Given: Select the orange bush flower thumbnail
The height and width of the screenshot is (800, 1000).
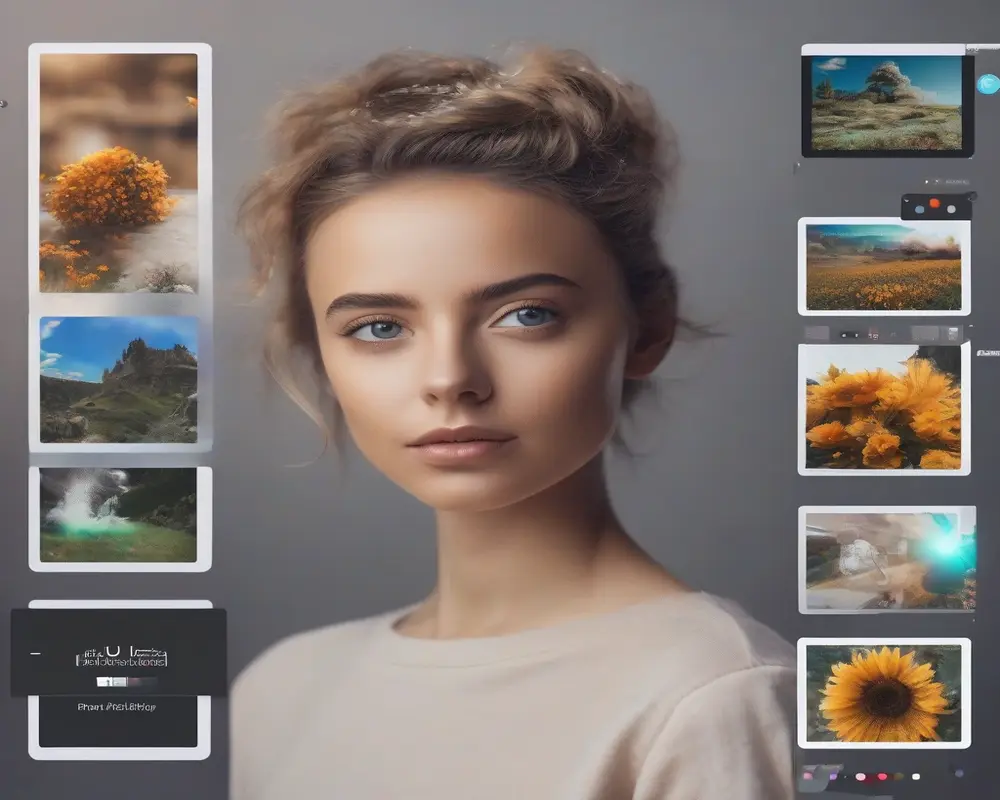Looking at the screenshot, I should pos(119,173).
